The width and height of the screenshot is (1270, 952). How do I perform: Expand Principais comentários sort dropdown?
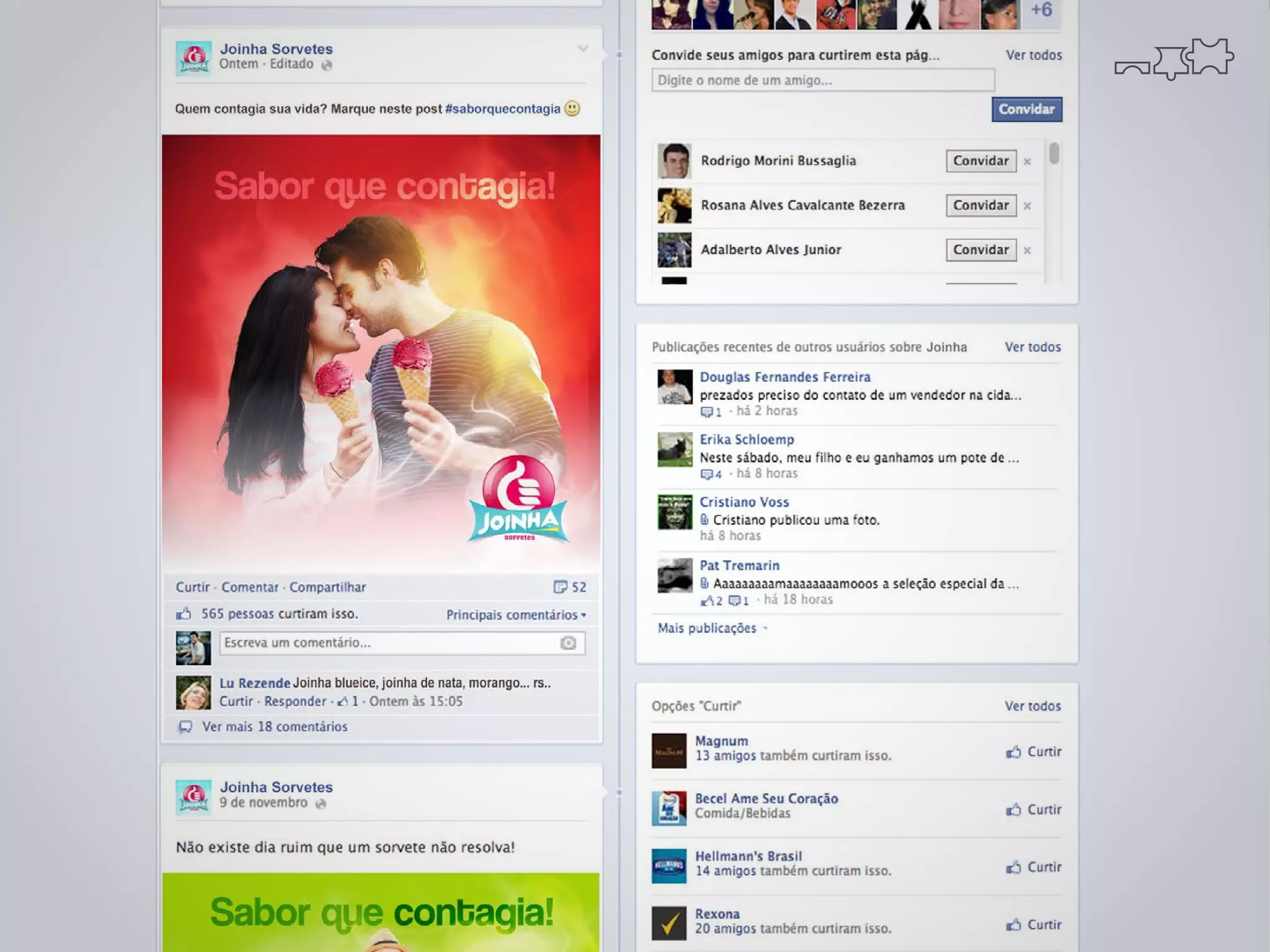click(515, 615)
